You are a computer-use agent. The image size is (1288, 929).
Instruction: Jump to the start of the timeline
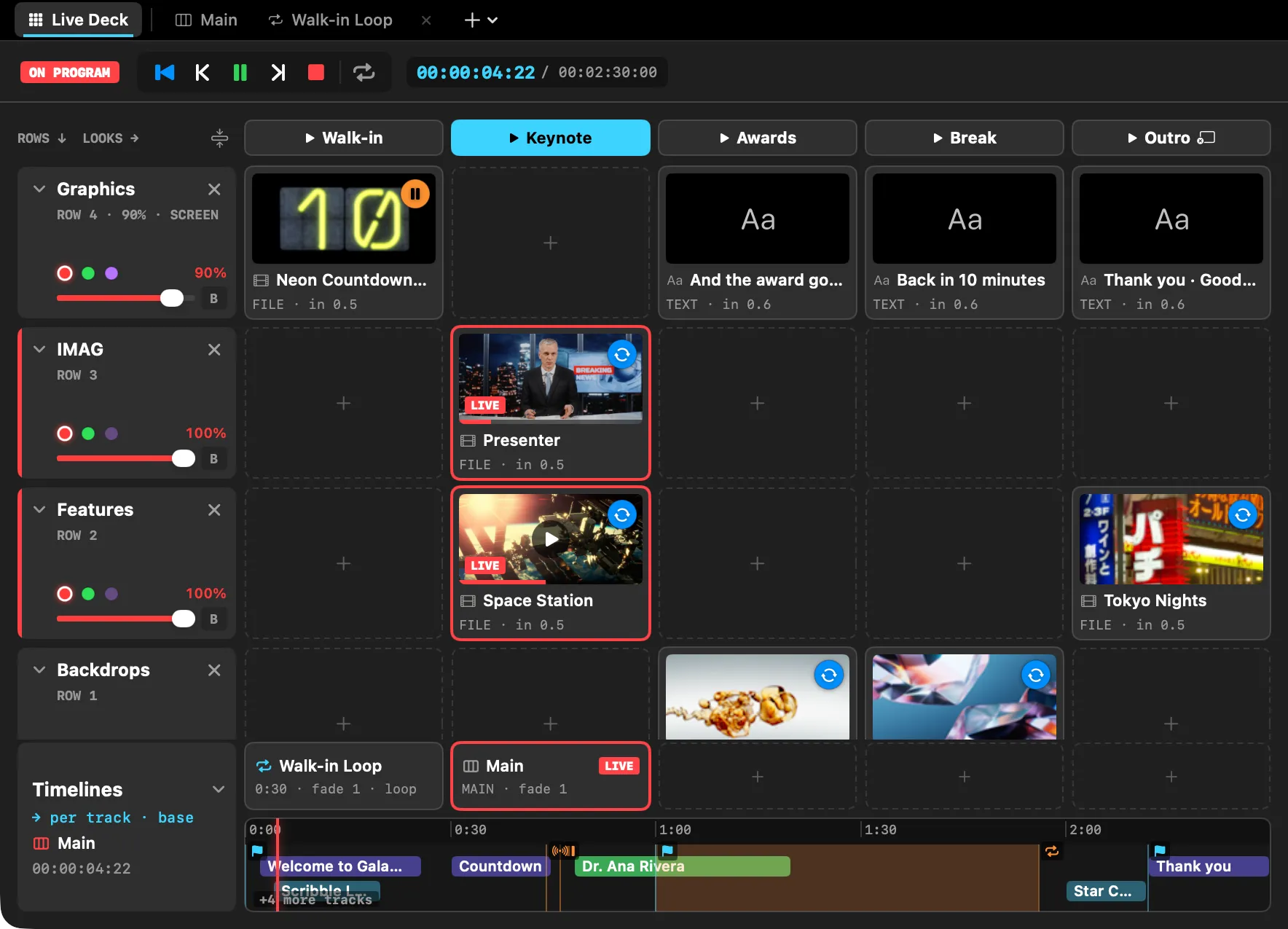click(x=165, y=72)
